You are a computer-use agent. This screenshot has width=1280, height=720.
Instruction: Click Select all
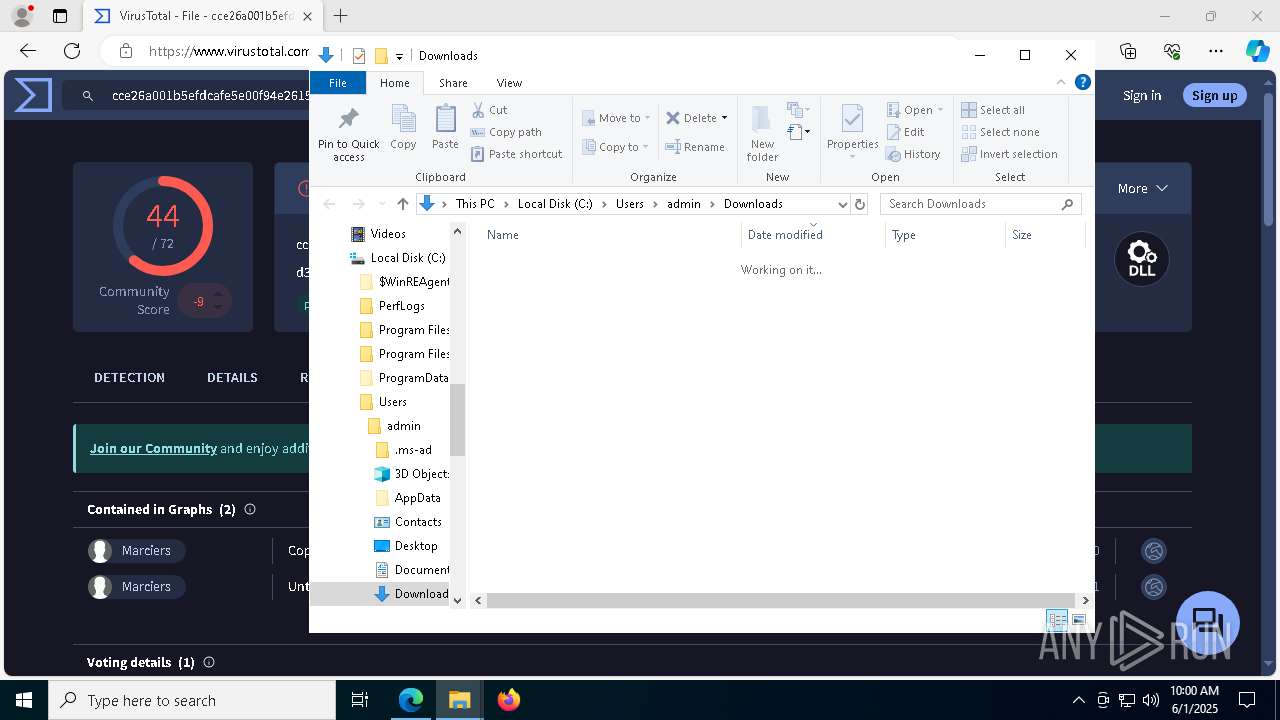993,110
